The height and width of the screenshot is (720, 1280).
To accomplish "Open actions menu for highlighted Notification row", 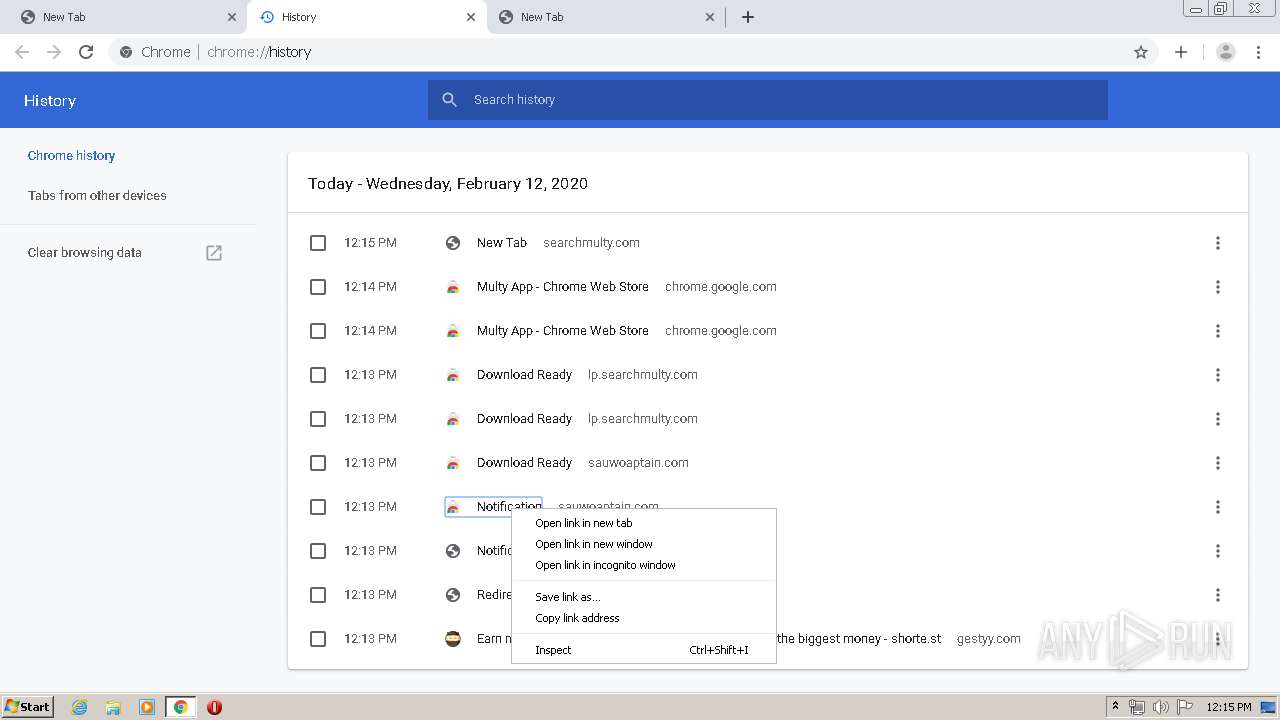I will pyautogui.click(x=1218, y=507).
